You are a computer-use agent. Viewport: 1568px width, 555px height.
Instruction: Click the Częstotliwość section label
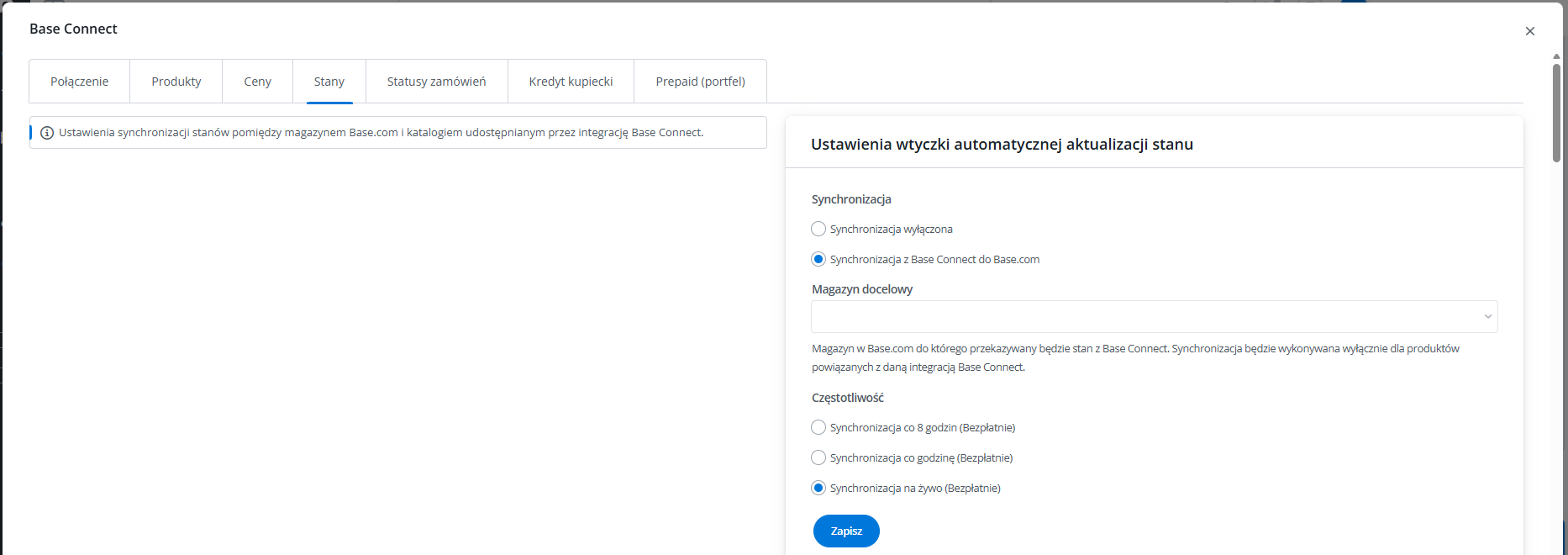click(848, 398)
